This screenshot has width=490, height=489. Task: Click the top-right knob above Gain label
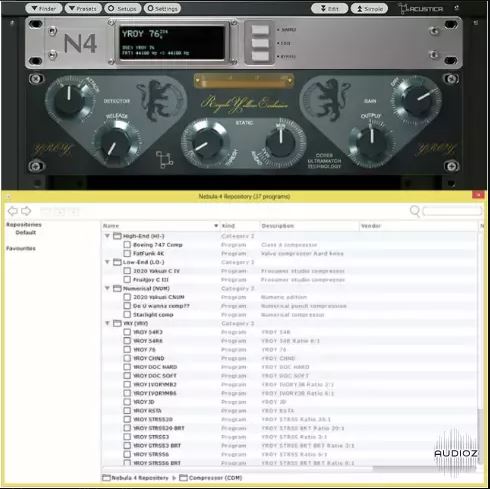(x=417, y=100)
